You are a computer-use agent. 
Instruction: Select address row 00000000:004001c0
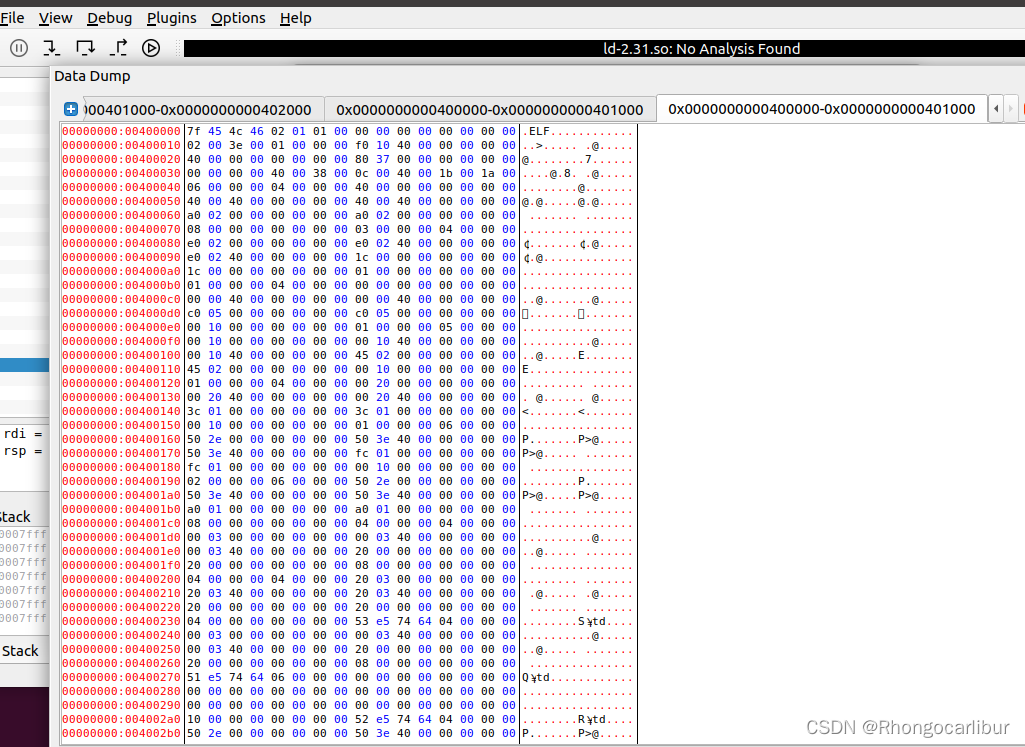[122, 523]
